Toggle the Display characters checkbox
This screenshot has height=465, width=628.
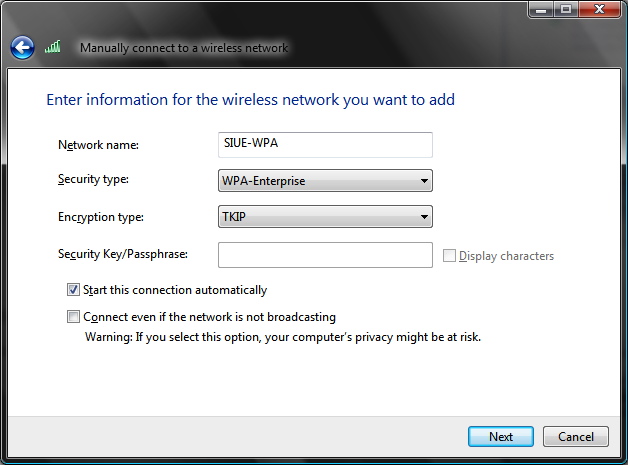tap(450, 256)
